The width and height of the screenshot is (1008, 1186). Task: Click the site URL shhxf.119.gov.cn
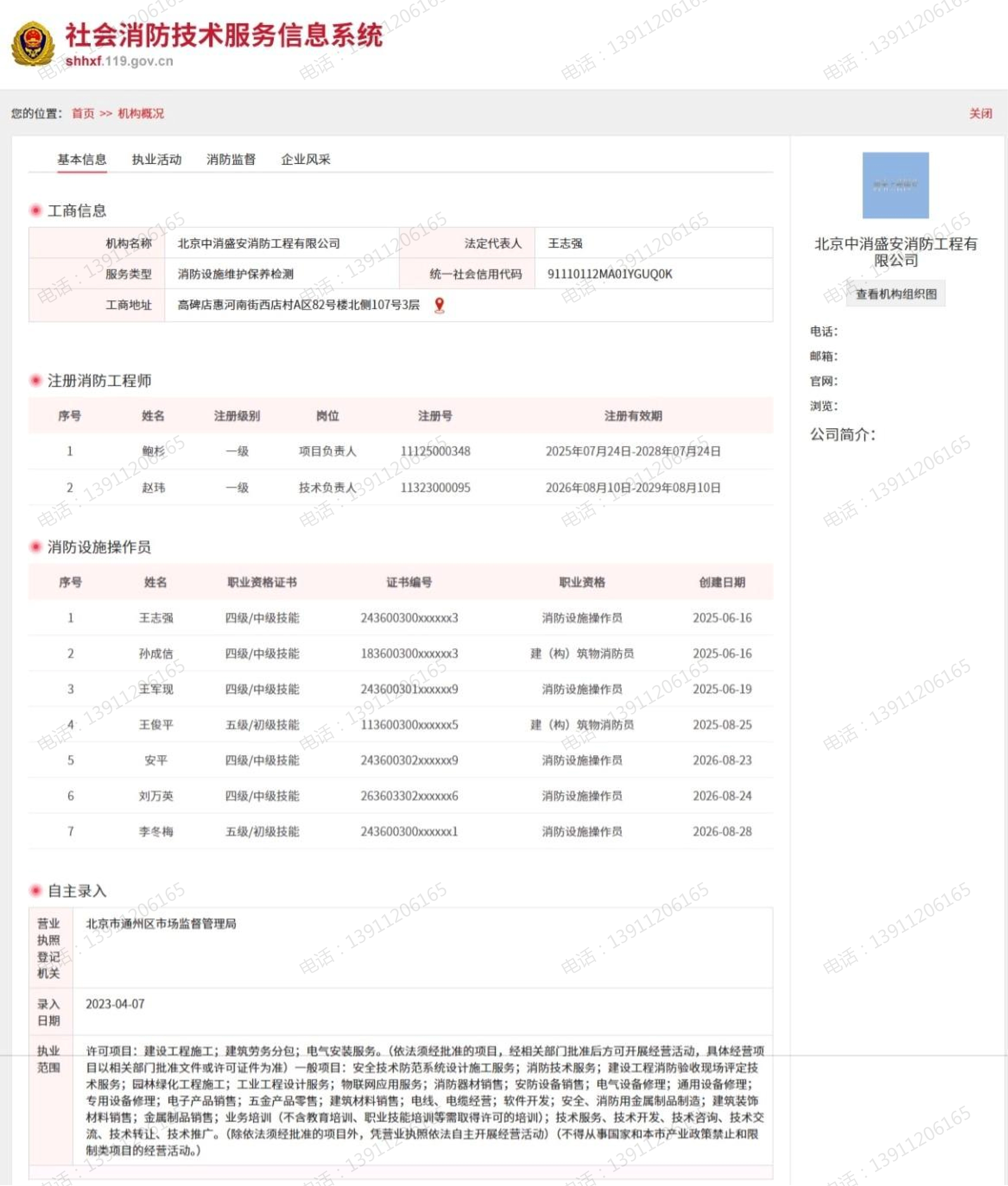click(119, 61)
